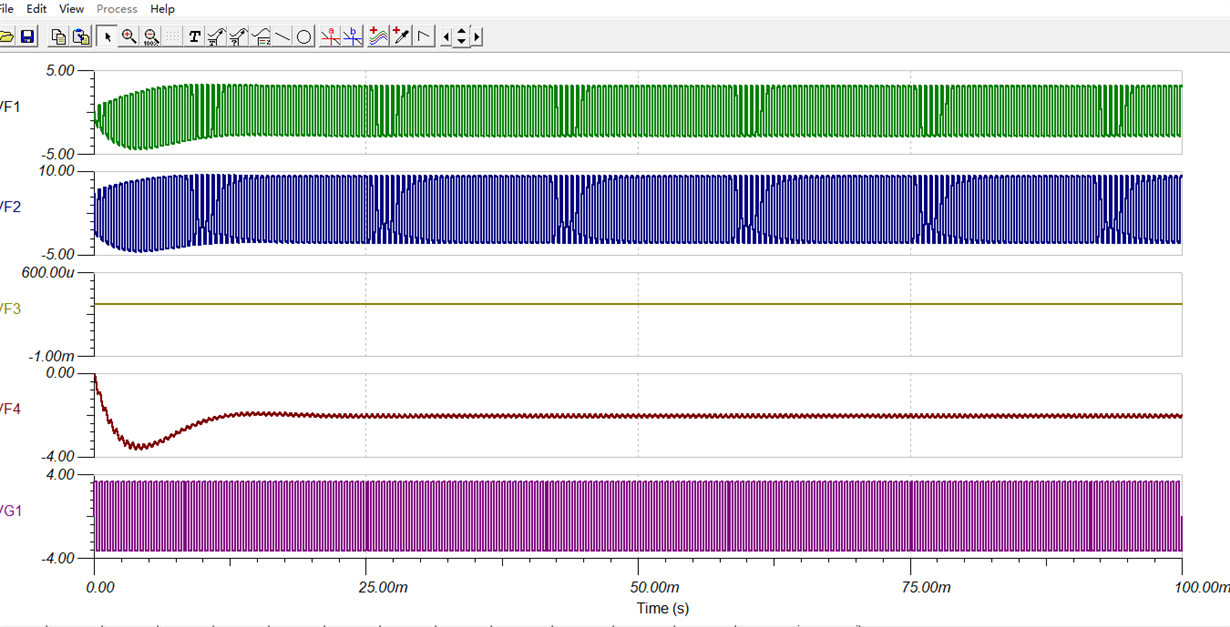Screen dimensions: 1230x627
Task: Select the flat VF3 curve line
Action: [x=640, y=304]
